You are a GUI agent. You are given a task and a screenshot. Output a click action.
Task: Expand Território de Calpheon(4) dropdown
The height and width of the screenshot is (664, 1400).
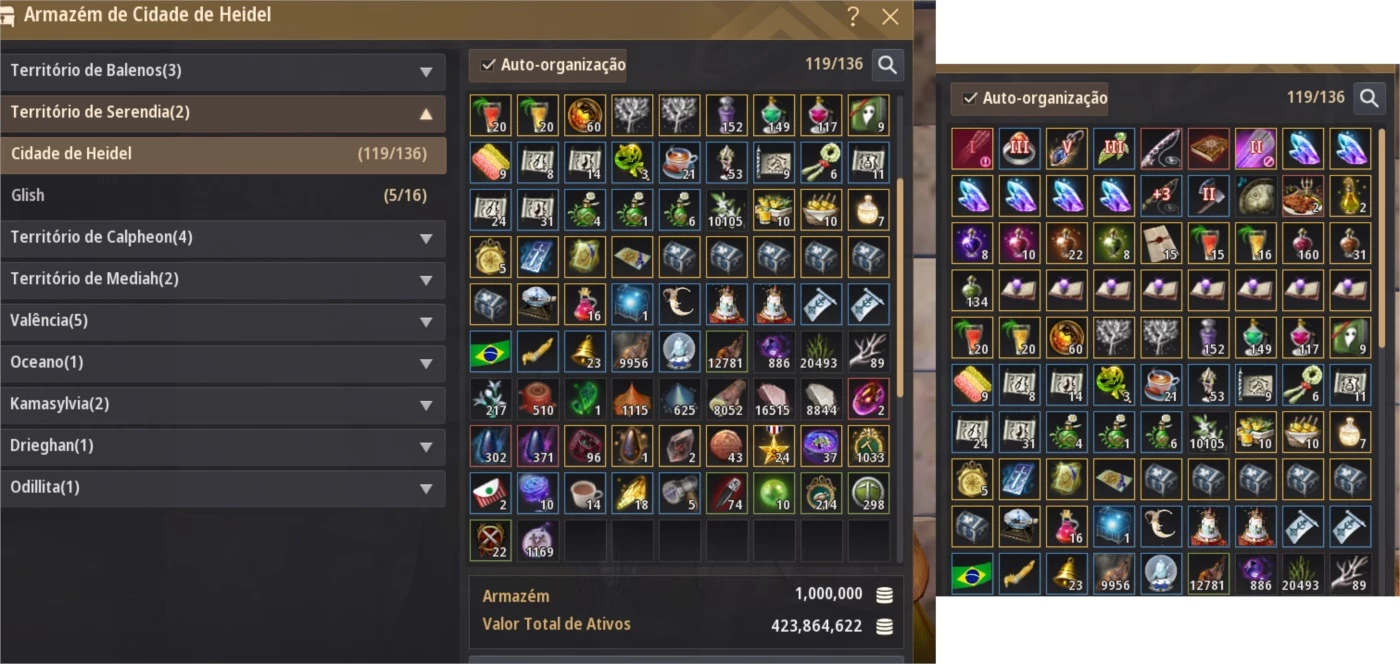click(x=223, y=238)
